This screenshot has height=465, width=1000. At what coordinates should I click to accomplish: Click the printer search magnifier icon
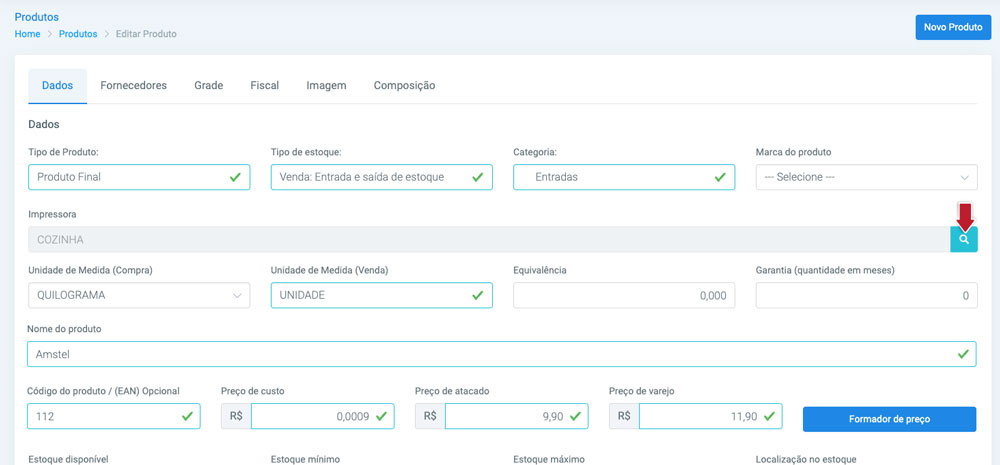pyautogui.click(x=964, y=239)
